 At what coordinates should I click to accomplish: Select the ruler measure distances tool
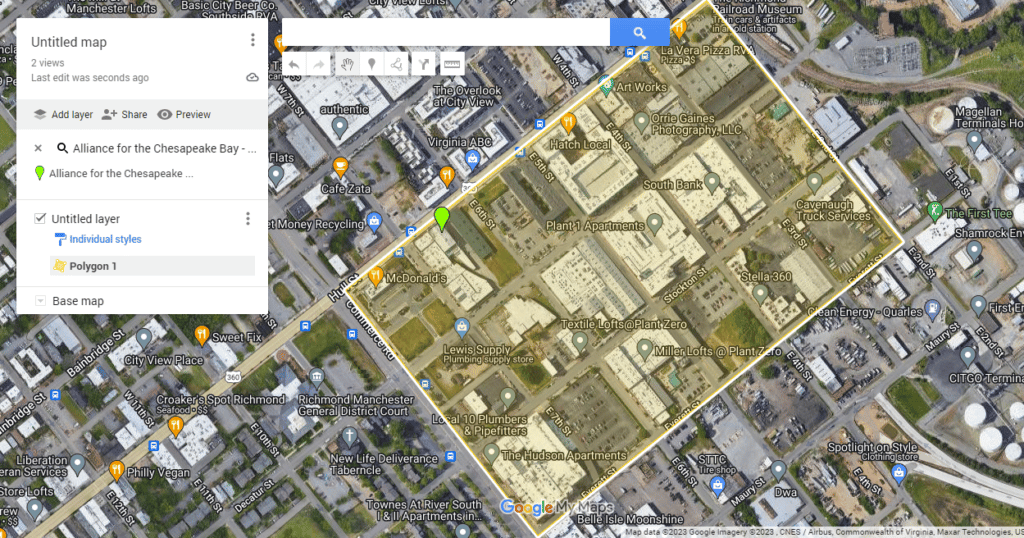452,64
